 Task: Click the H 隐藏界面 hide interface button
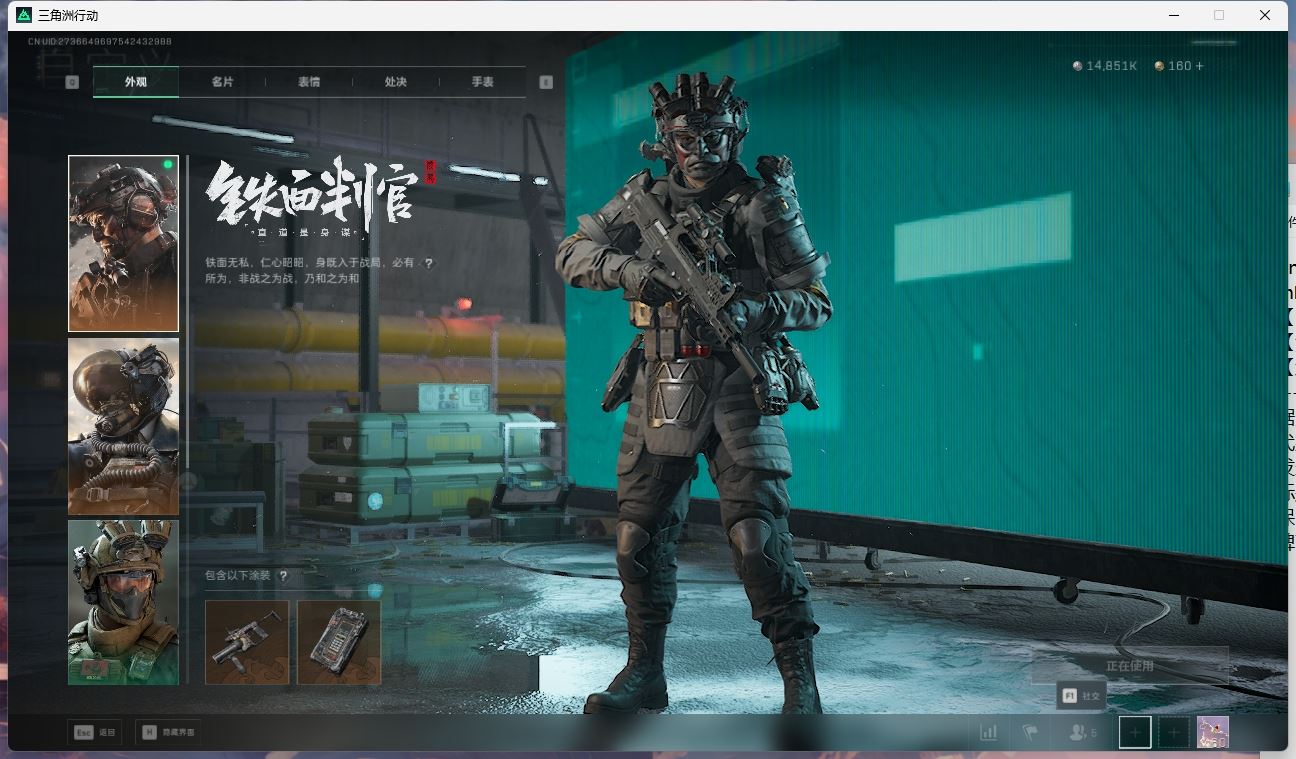pyautogui.click(x=167, y=732)
